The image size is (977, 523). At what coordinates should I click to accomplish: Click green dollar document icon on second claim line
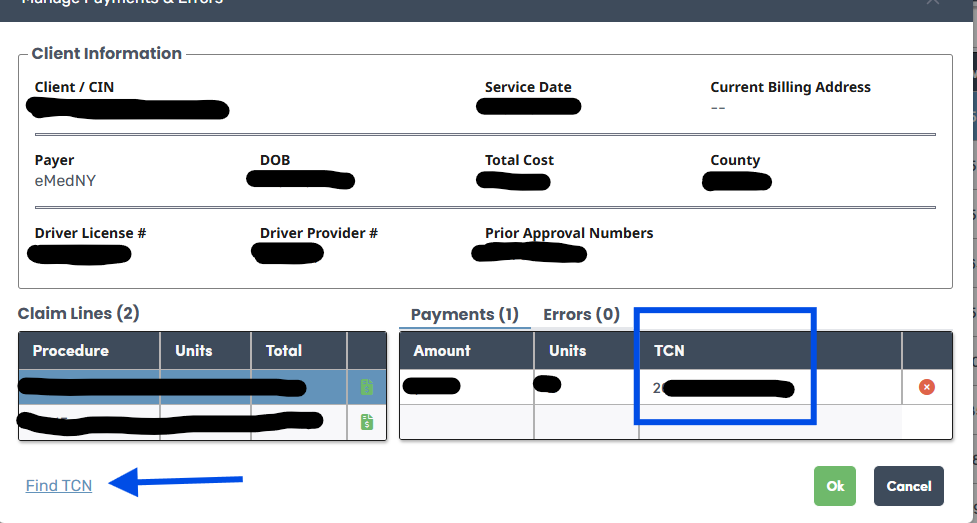click(x=366, y=422)
